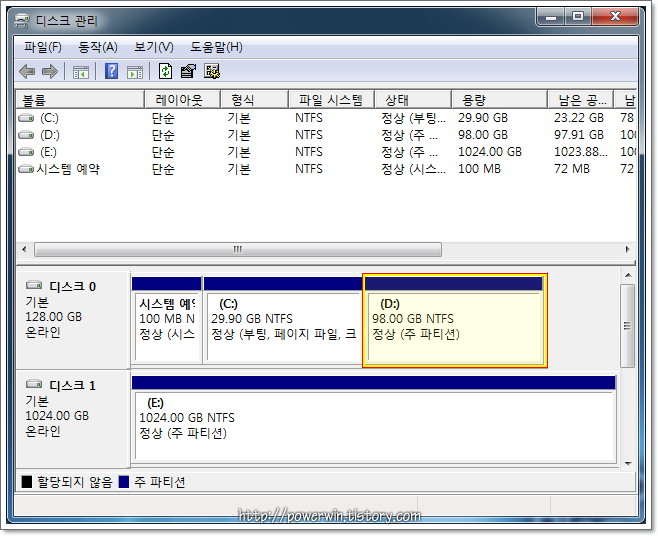
Task: Click the 정상 (시스... status cell
Action: 413,169
